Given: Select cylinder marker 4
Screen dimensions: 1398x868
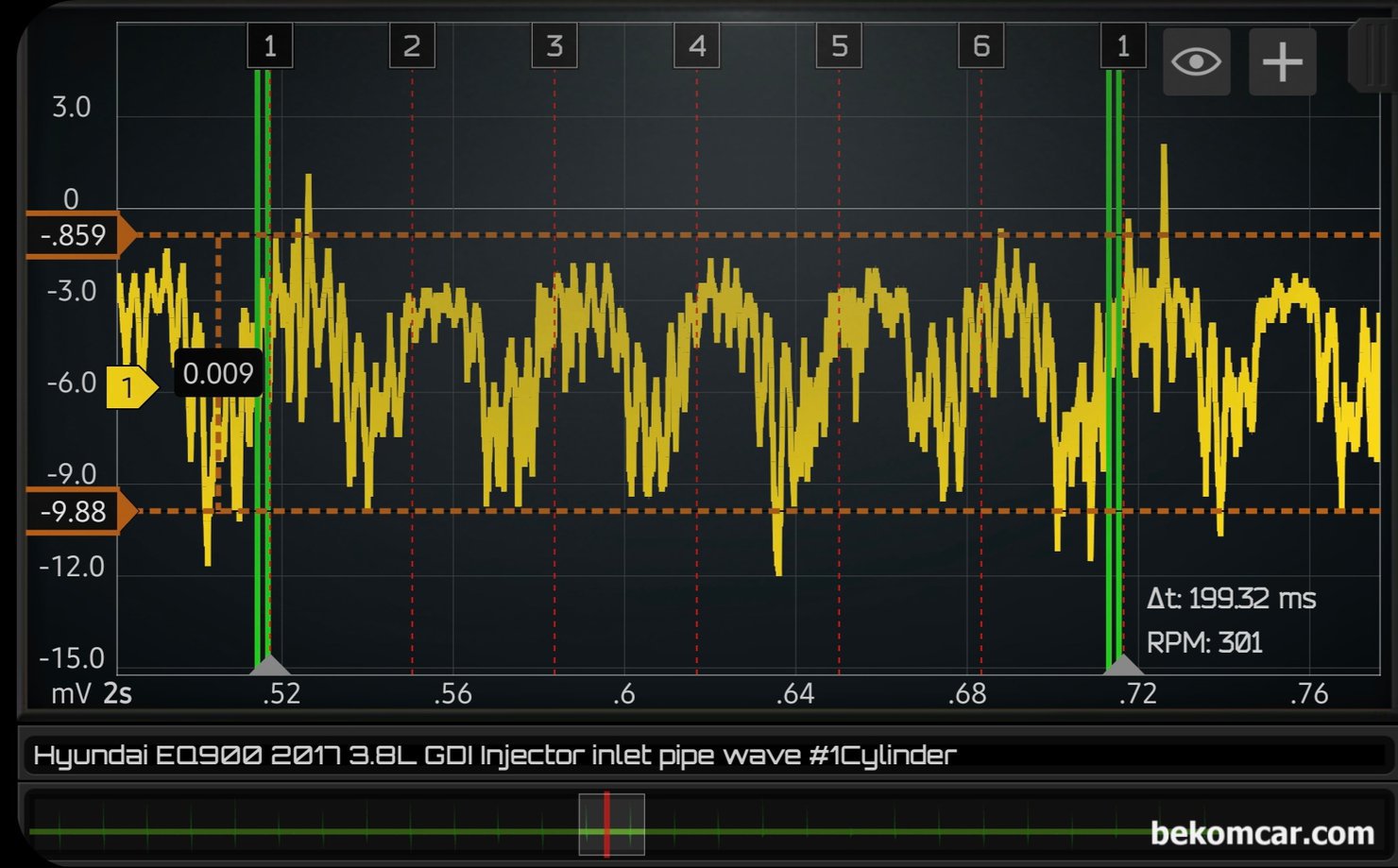Looking at the screenshot, I should (696, 44).
